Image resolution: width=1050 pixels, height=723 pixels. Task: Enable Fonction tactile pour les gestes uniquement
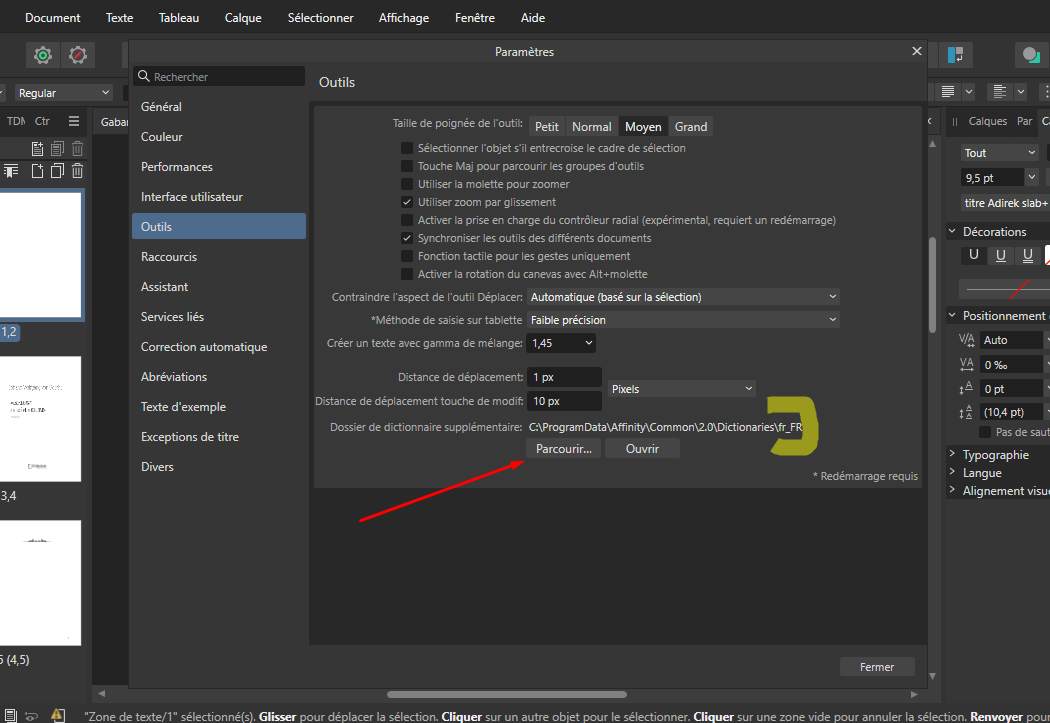[406, 256]
